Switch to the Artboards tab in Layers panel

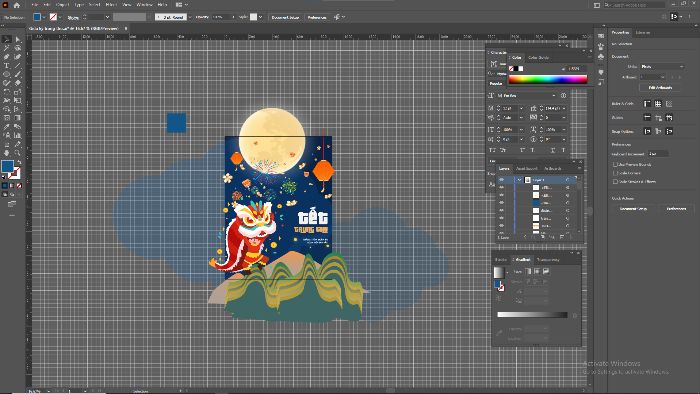click(x=553, y=169)
